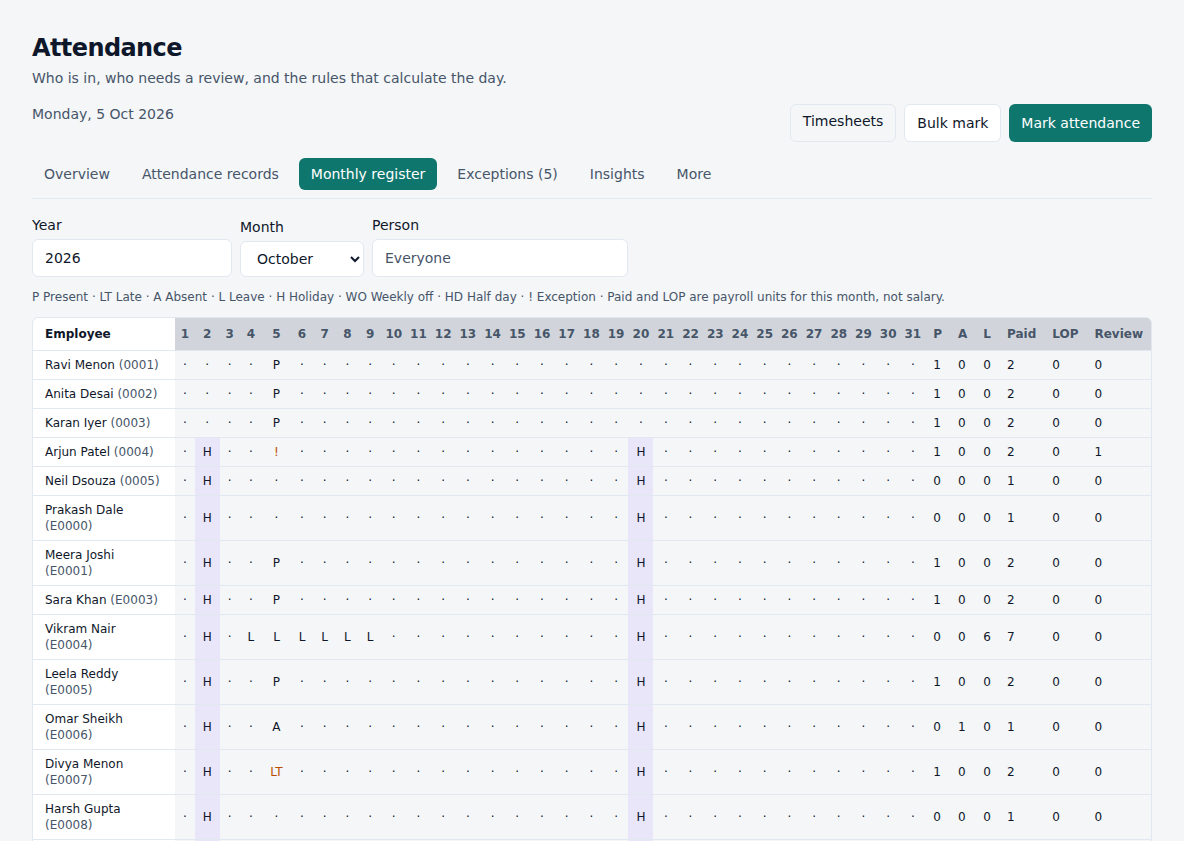
Task: Click the day 31 column header
Action: click(x=913, y=334)
